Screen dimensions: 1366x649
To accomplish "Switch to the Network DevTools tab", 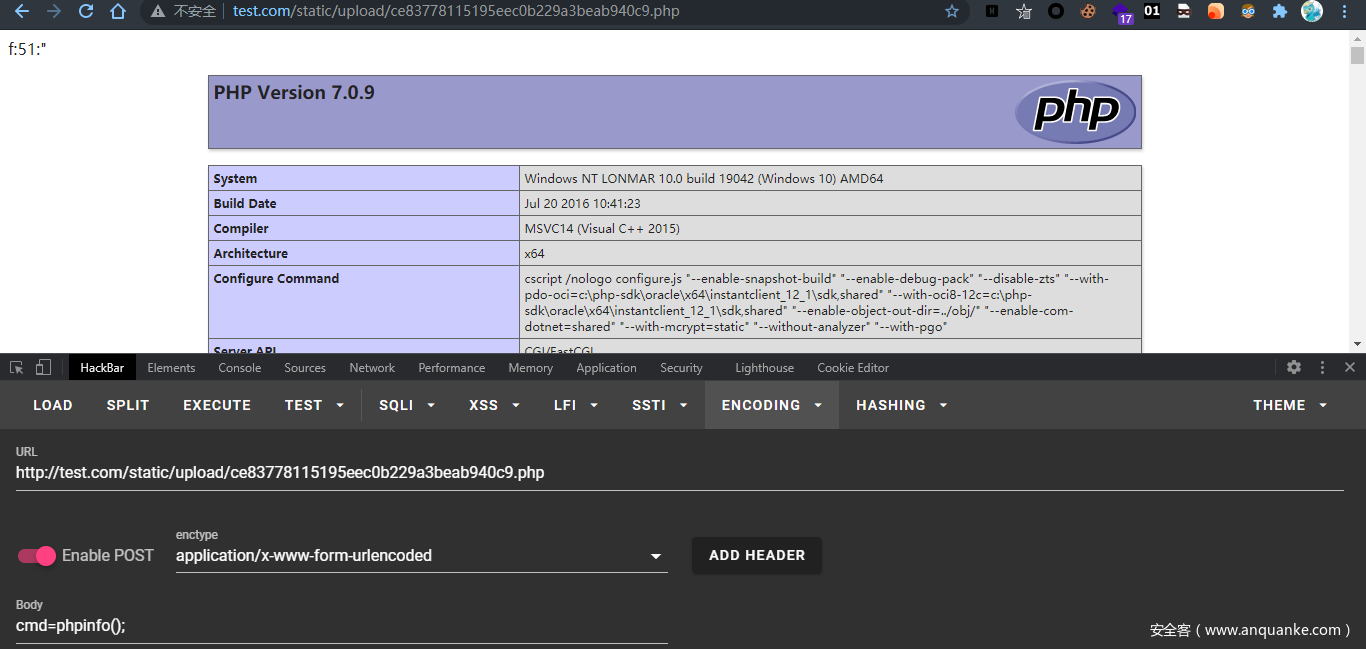I will tap(372, 368).
